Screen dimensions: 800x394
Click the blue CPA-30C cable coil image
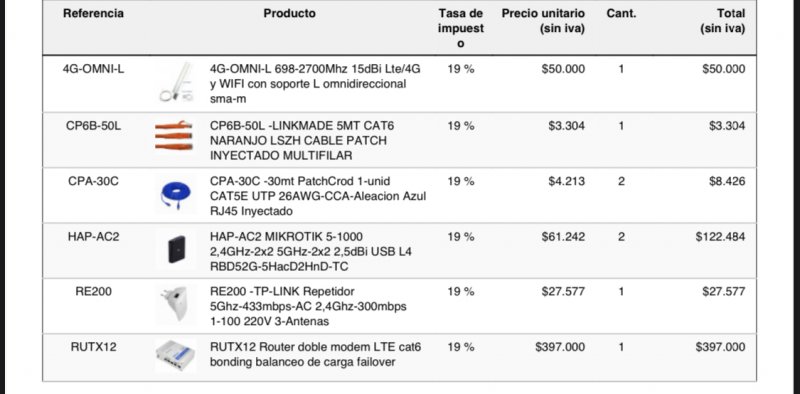pos(176,195)
